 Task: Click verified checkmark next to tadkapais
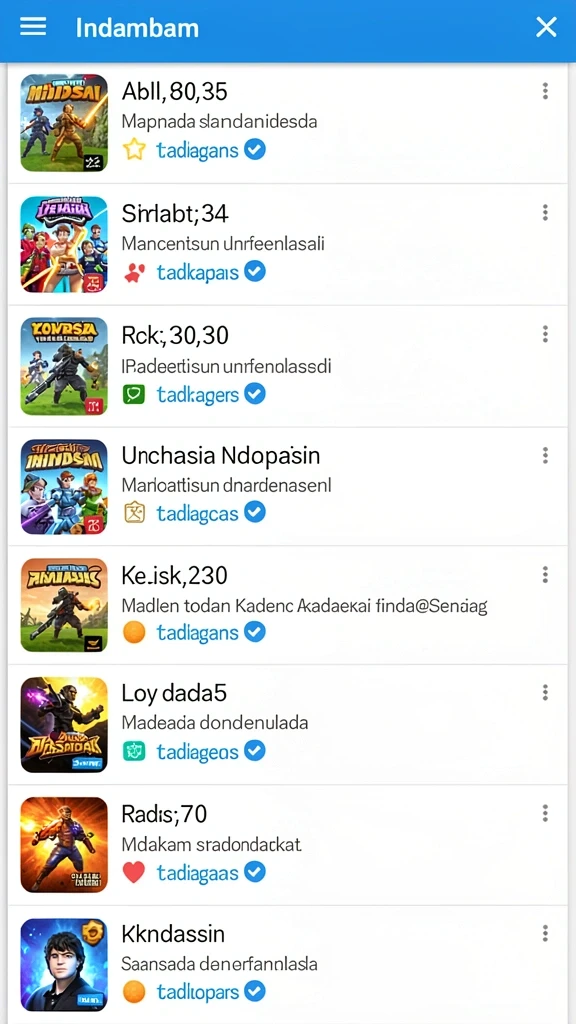pos(255,270)
